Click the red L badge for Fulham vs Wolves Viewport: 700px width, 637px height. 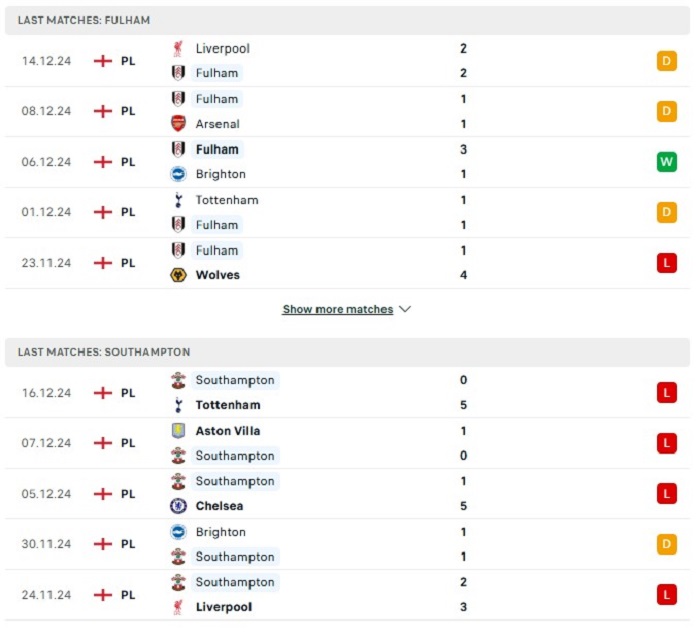pyautogui.click(x=667, y=263)
